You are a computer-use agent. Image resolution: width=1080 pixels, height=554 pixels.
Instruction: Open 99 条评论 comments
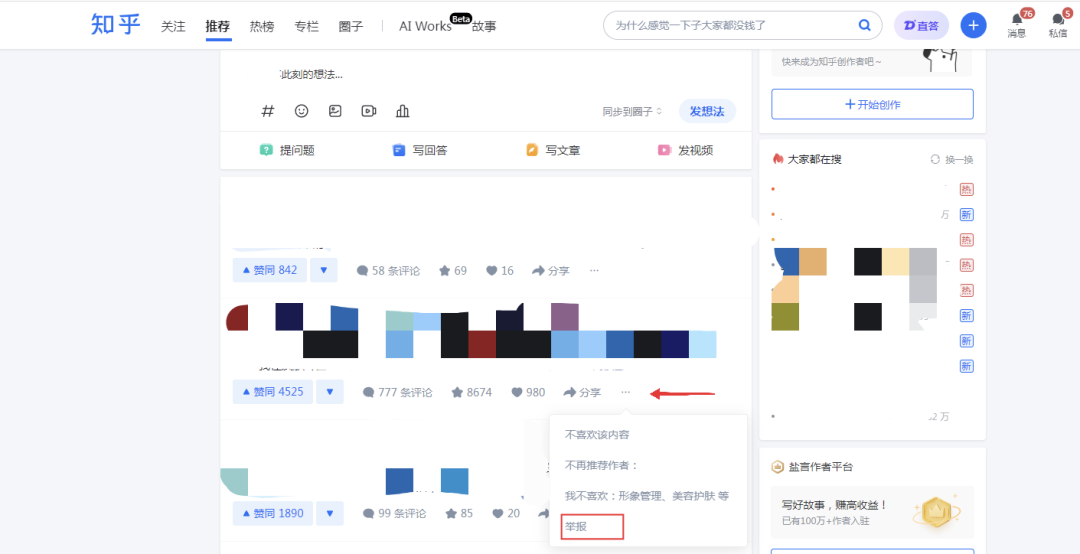coord(394,514)
